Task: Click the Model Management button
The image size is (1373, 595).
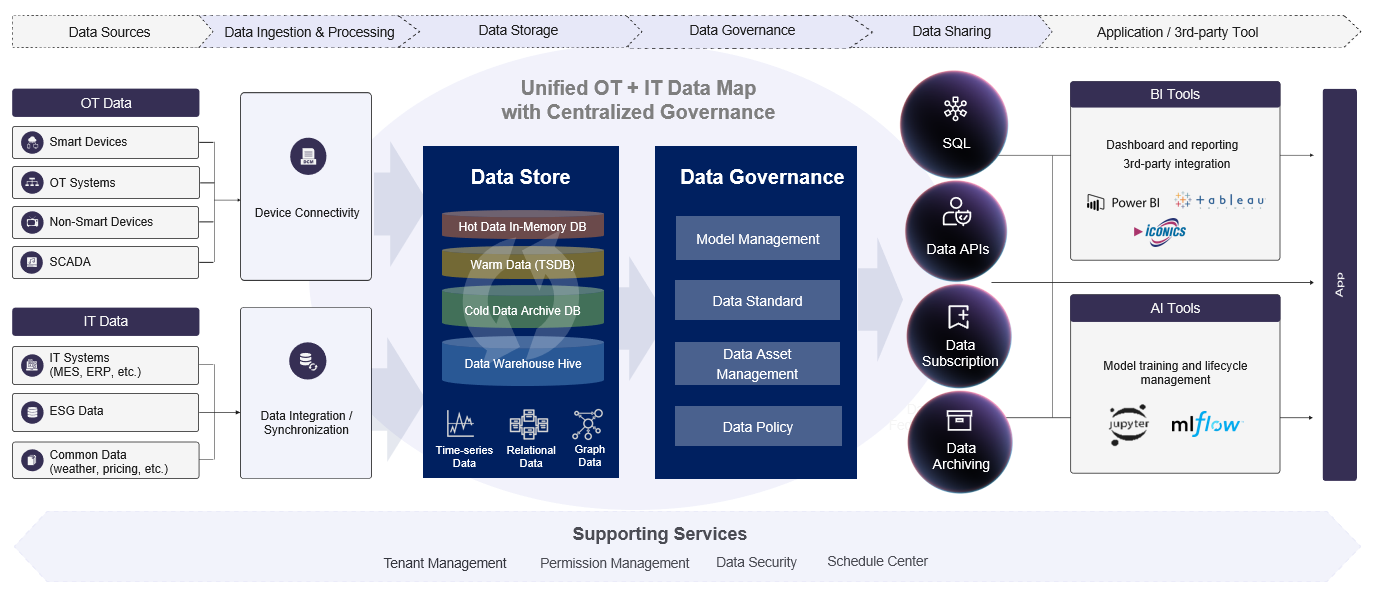Action: coord(757,238)
